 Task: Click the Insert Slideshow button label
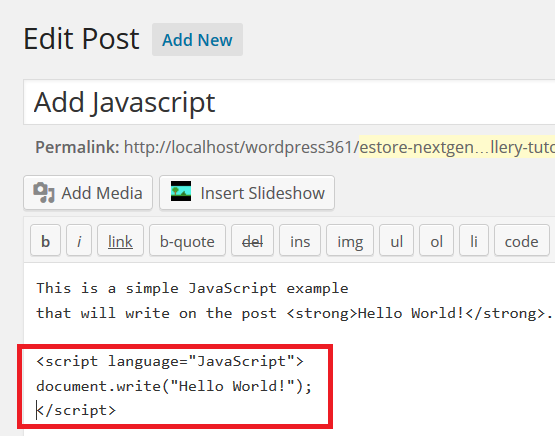[263, 193]
